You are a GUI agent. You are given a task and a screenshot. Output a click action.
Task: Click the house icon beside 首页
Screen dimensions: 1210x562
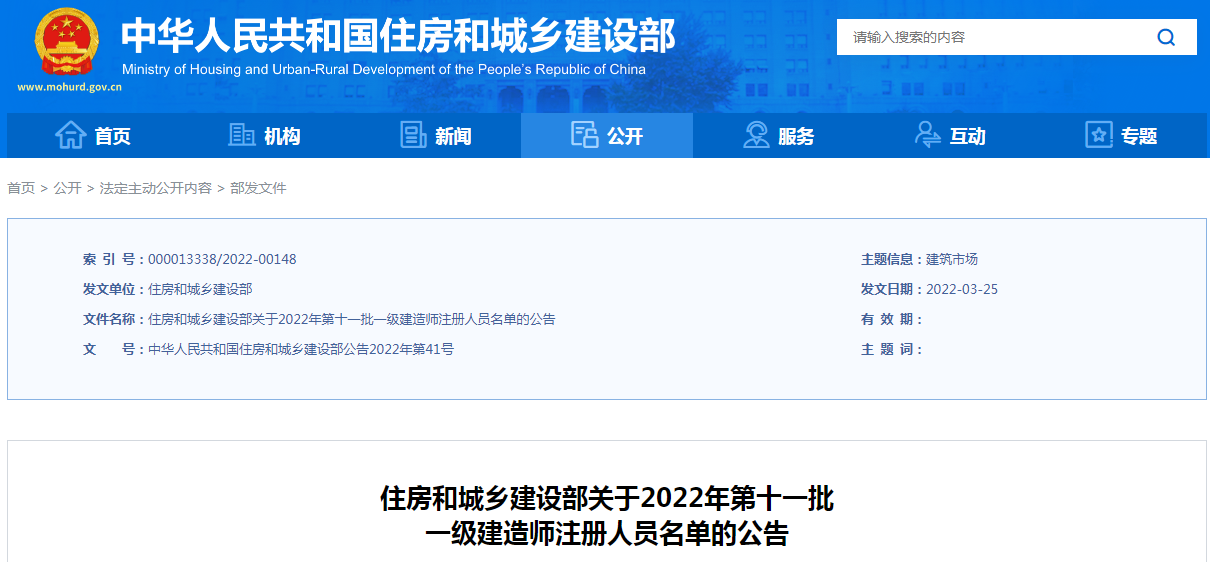point(70,135)
